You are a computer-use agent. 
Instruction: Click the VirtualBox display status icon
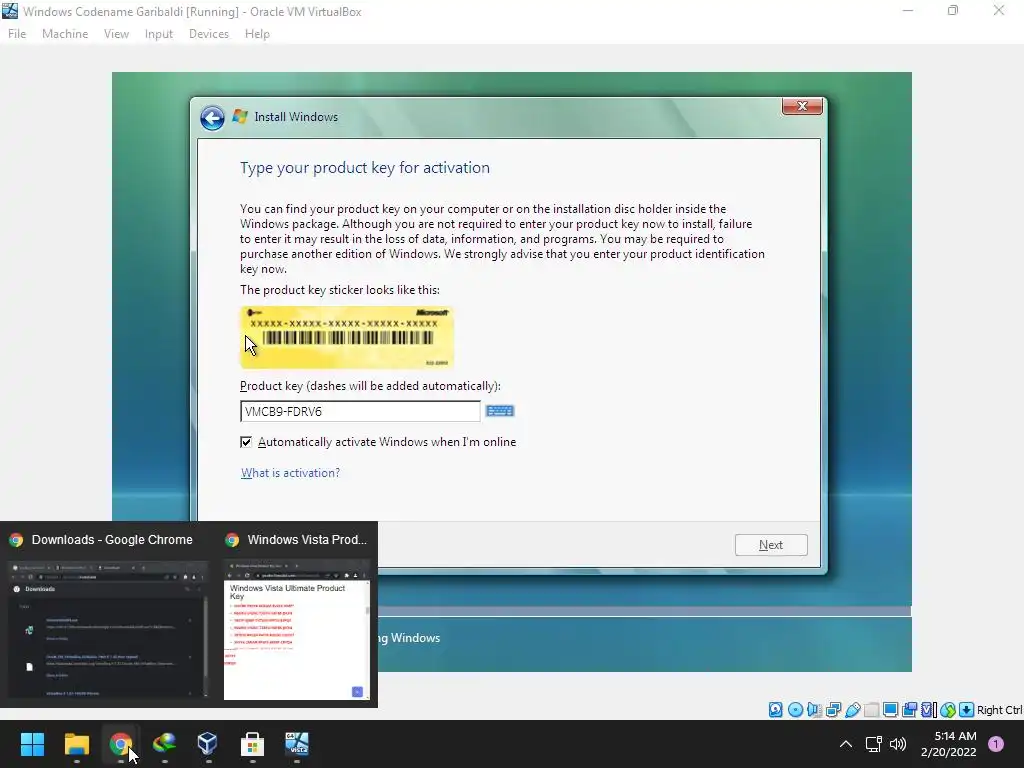tap(890, 709)
